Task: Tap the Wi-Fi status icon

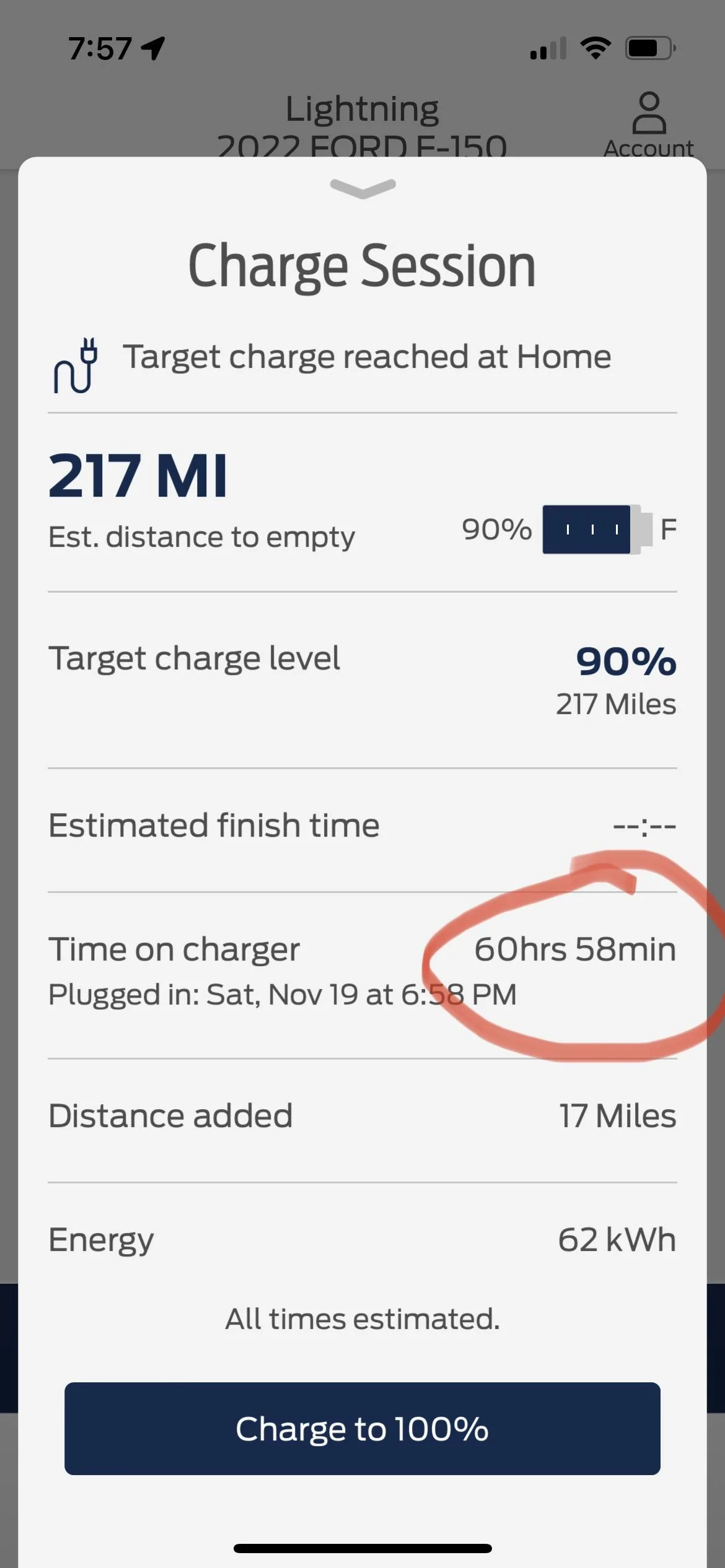Action: click(x=595, y=48)
